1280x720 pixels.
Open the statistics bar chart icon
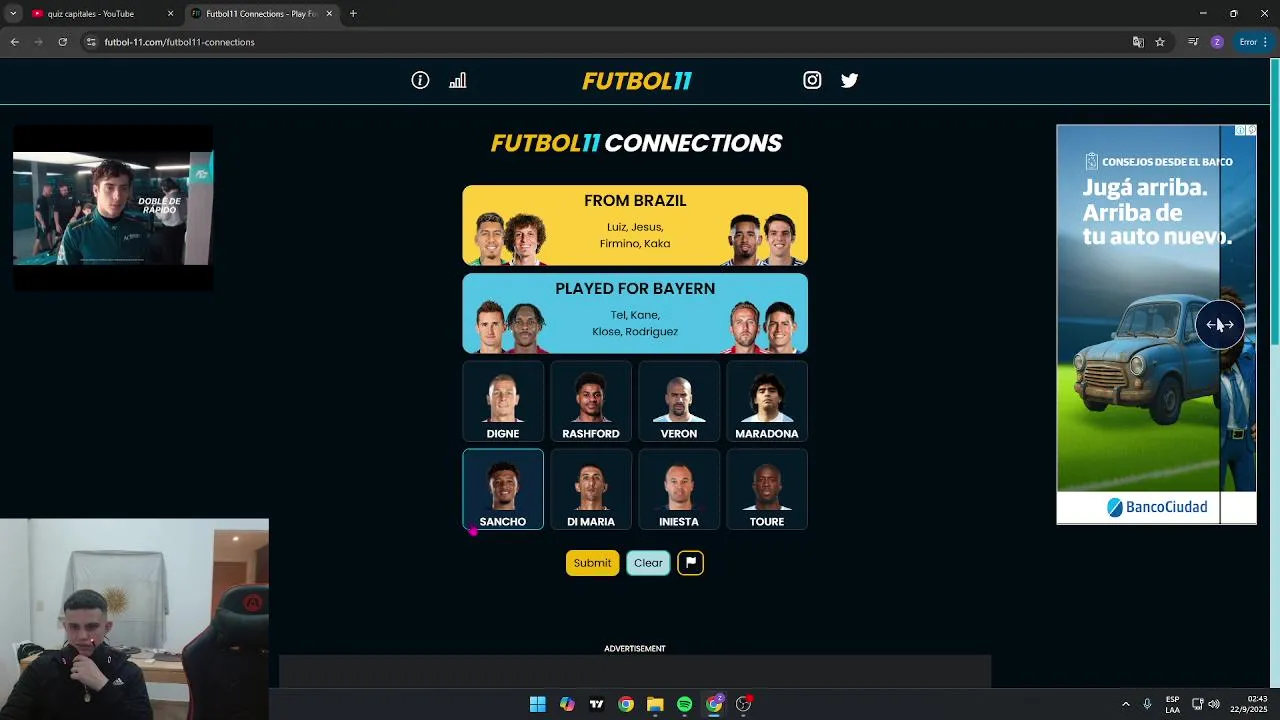458,81
